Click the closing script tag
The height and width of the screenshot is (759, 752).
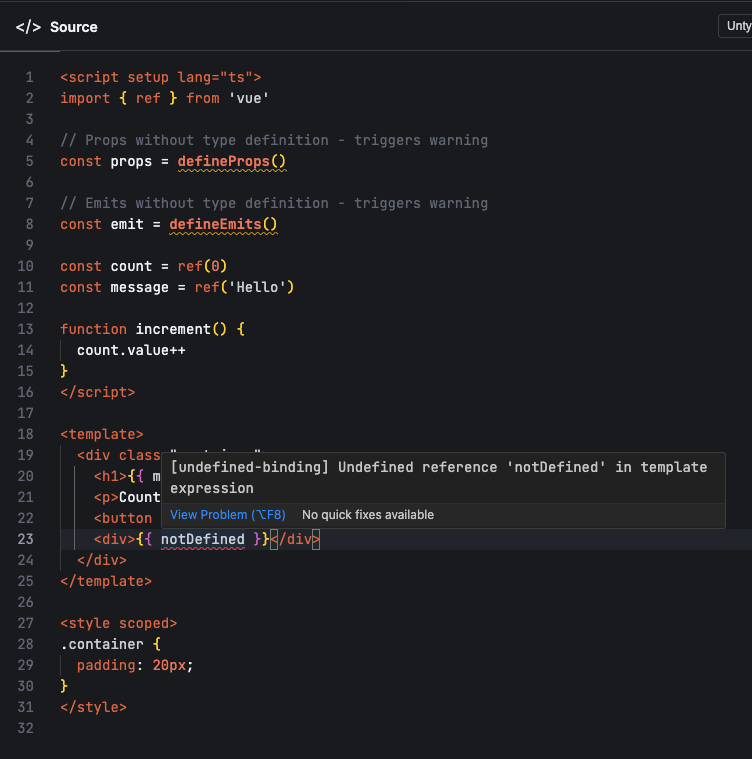click(x=98, y=392)
